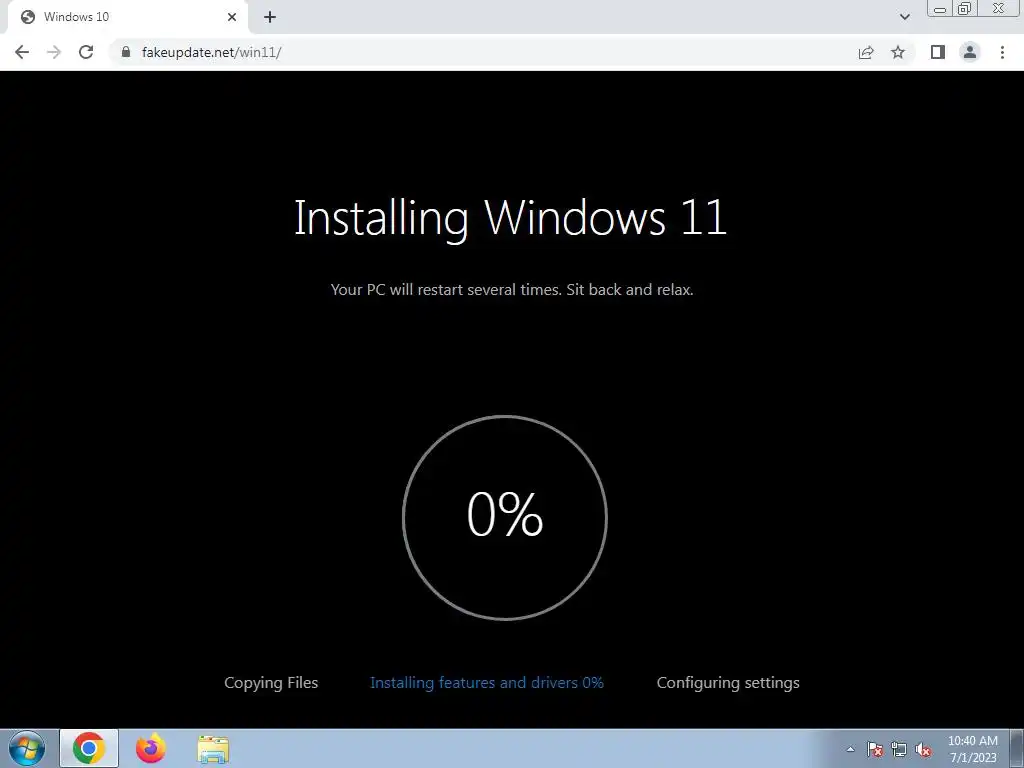The width and height of the screenshot is (1024, 768).
Task: Open Chrome's three-dot menu
Action: (x=1002, y=52)
